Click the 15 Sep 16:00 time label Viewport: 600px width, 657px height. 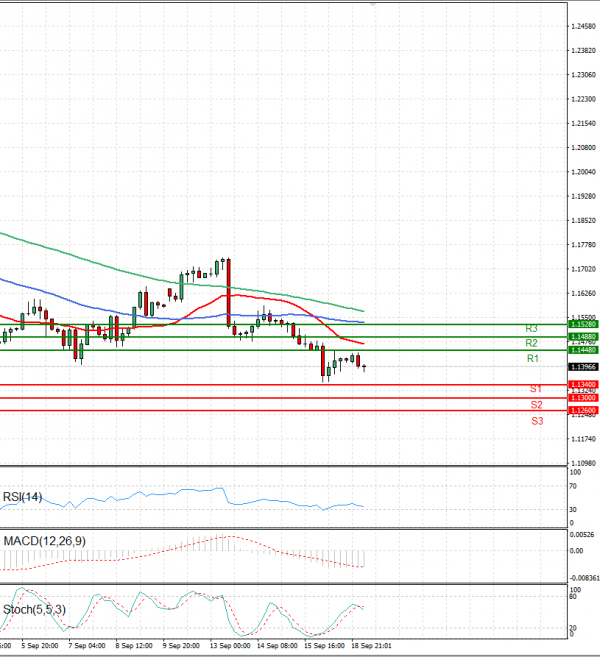click(324, 646)
